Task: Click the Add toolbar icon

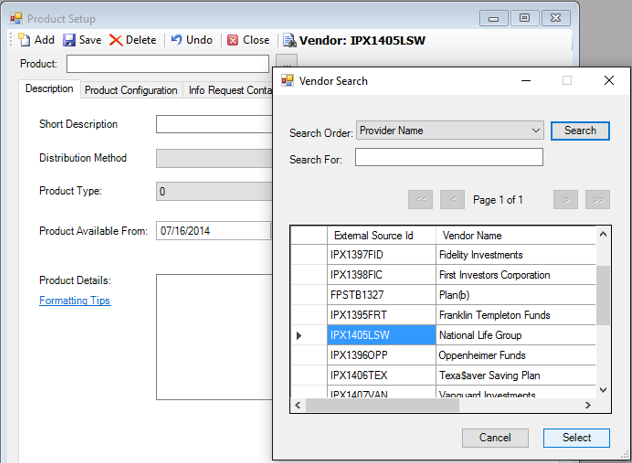Action: pyautogui.click(x=25, y=40)
